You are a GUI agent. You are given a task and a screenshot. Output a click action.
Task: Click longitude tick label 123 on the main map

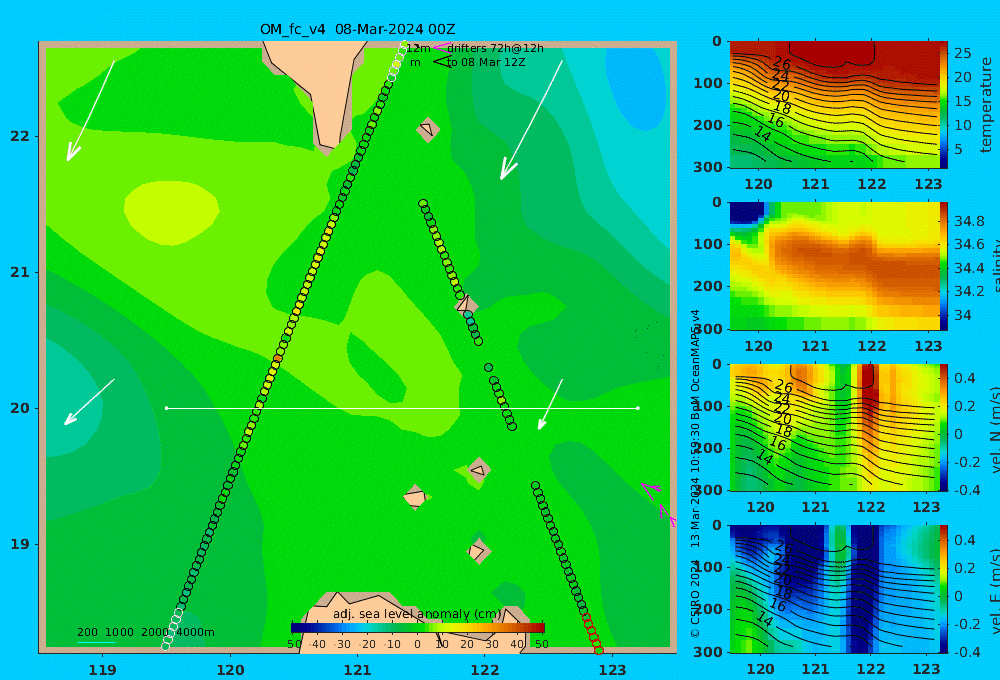coord(613,670)
